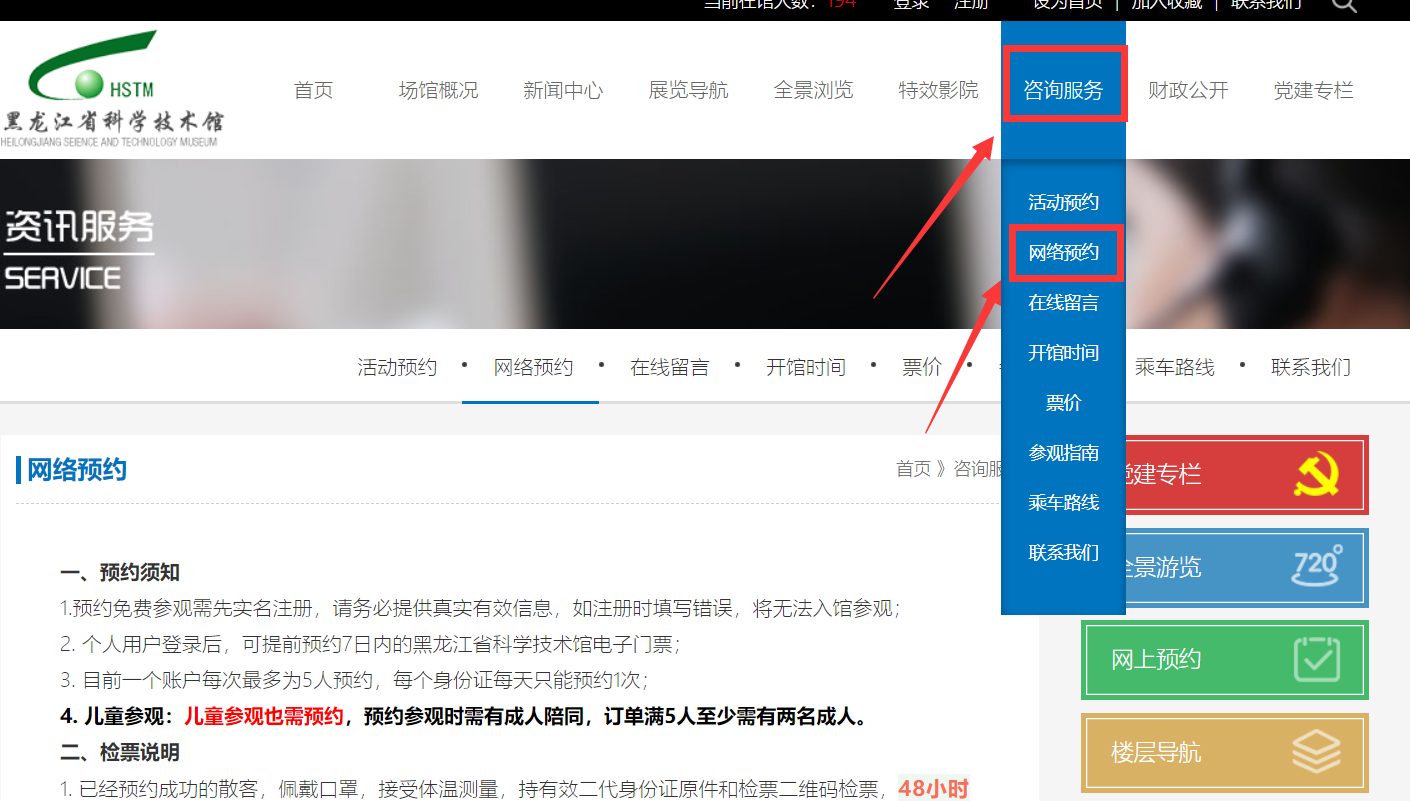Choose 开馆时间 from the dropdown list
Image resolution: width=1410 pixels, height=801 pixels.
point(1063,353)
